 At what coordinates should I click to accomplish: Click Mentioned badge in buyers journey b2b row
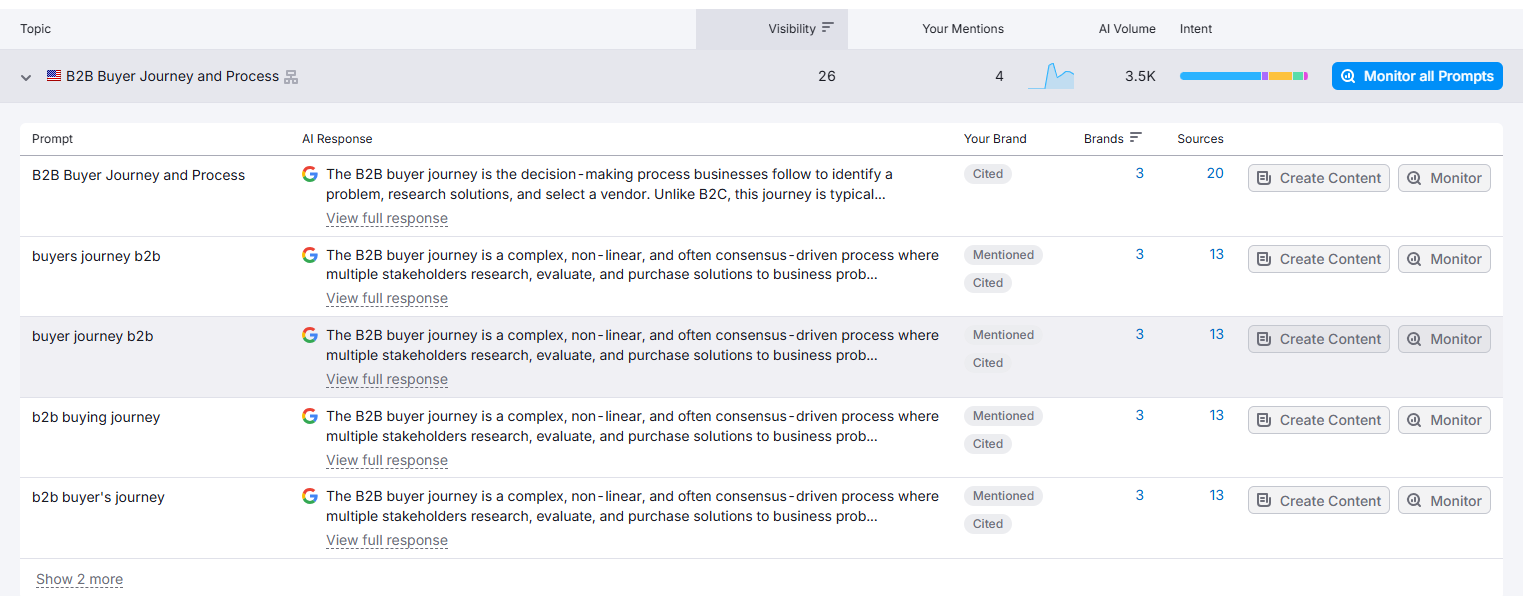coord(1003,255)
